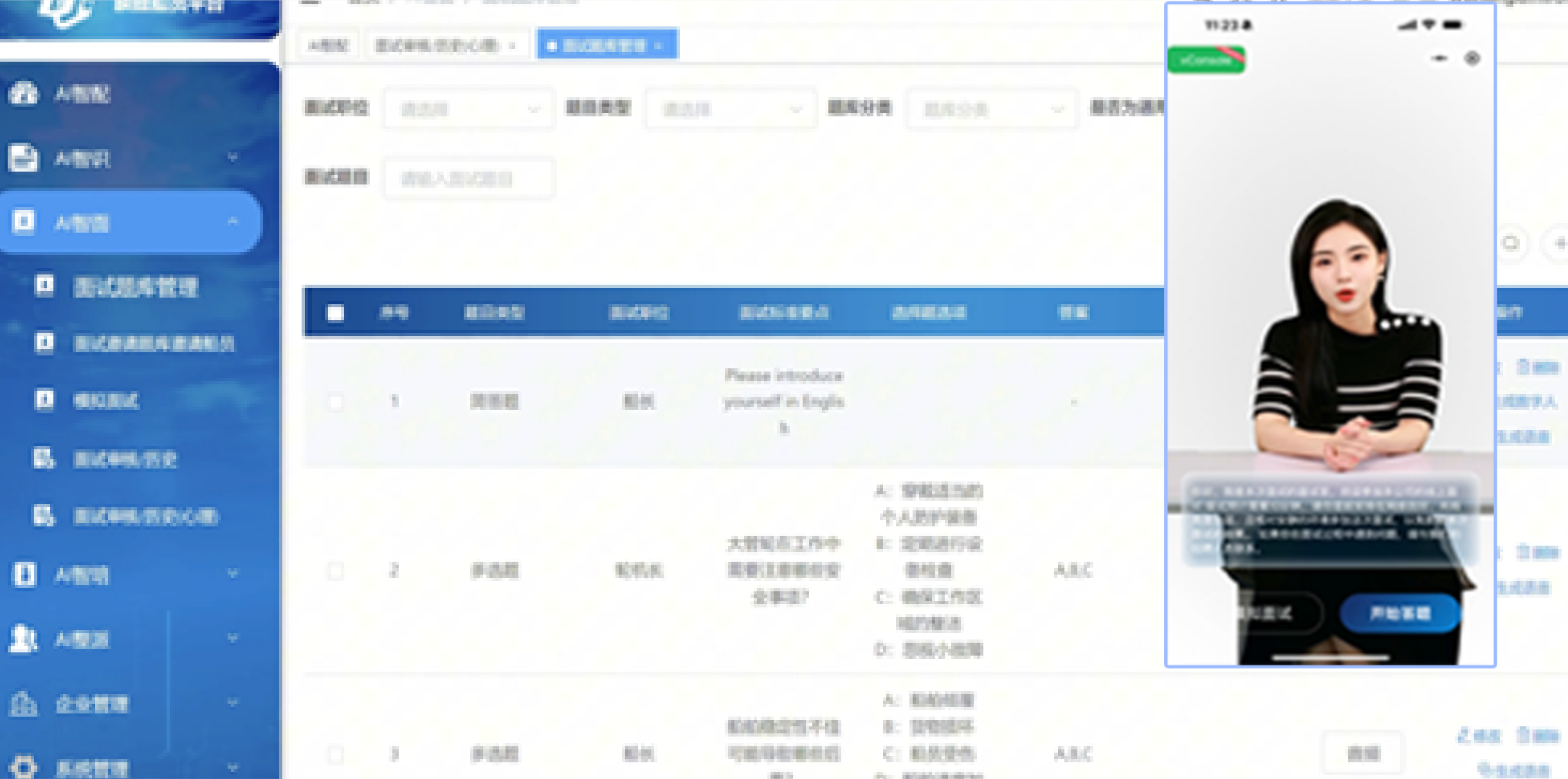Open the sidebar item below 面试题库管理

click(x=154, y=344)
